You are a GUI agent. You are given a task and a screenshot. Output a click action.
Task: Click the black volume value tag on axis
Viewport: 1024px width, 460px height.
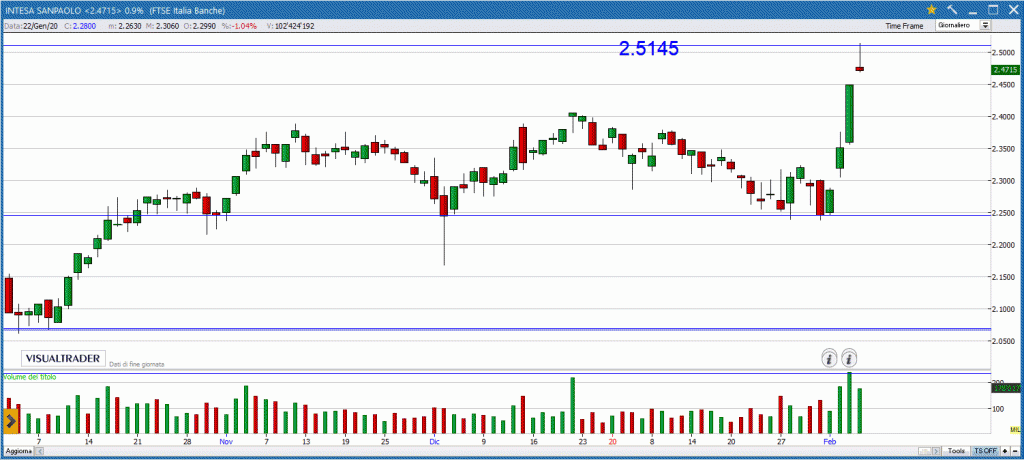(x=1006, y=388)
